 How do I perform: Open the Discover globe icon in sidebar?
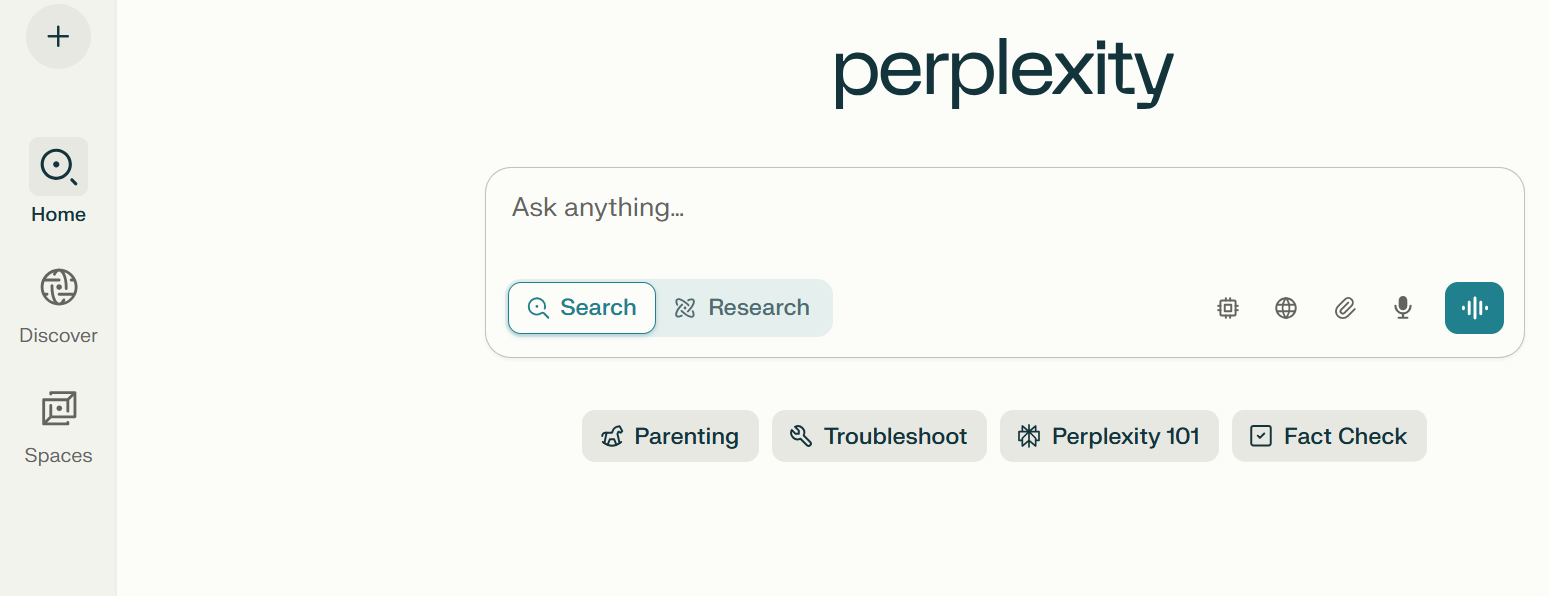coord(58,287)
